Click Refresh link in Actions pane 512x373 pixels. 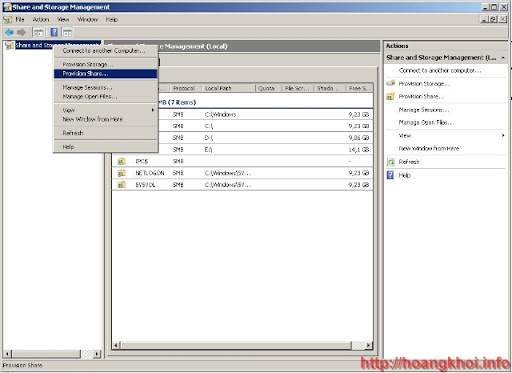point(409,162)
